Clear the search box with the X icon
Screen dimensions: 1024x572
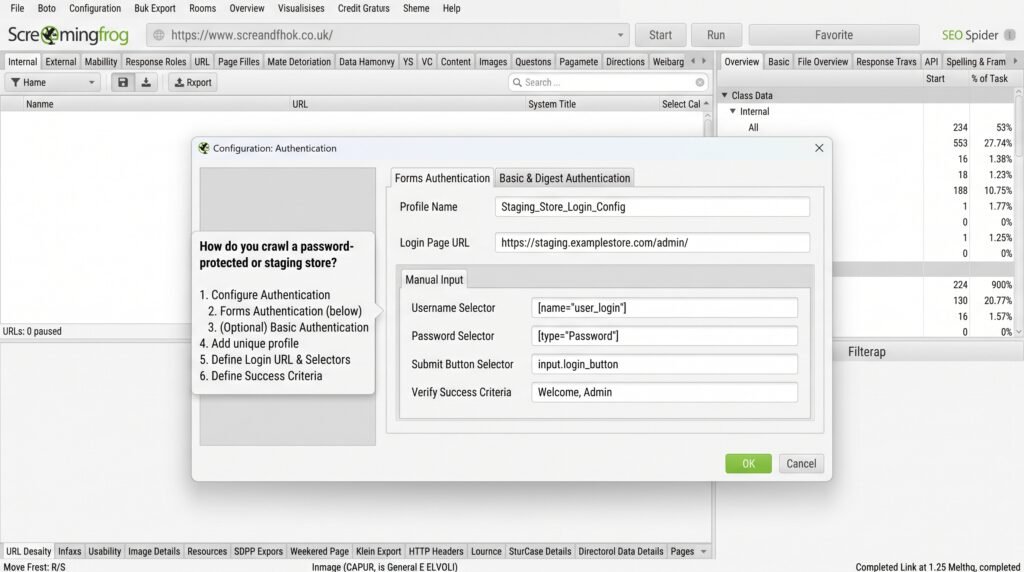point(700,82)
